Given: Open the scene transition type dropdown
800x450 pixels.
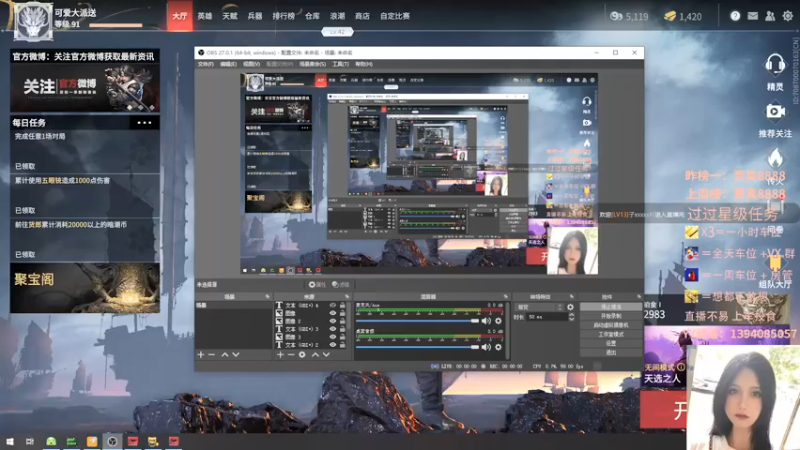Looking at the screenshot, I should pyautogui.click(x=539, y=307).
